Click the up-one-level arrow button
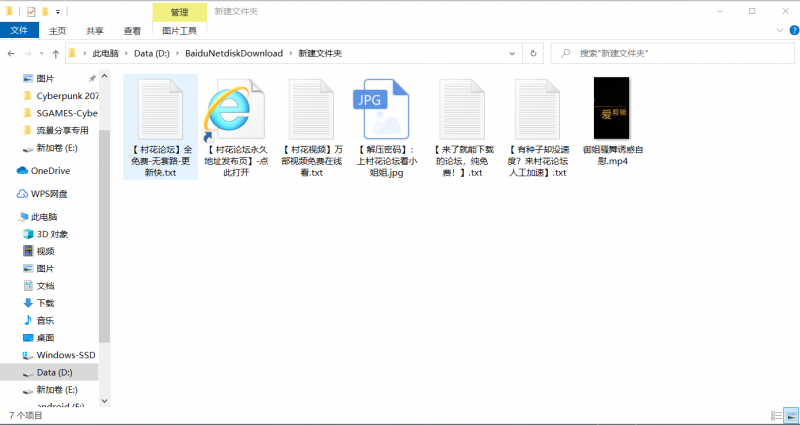The image size is (800, 425). pyautogui.click(x=56, y=52)
